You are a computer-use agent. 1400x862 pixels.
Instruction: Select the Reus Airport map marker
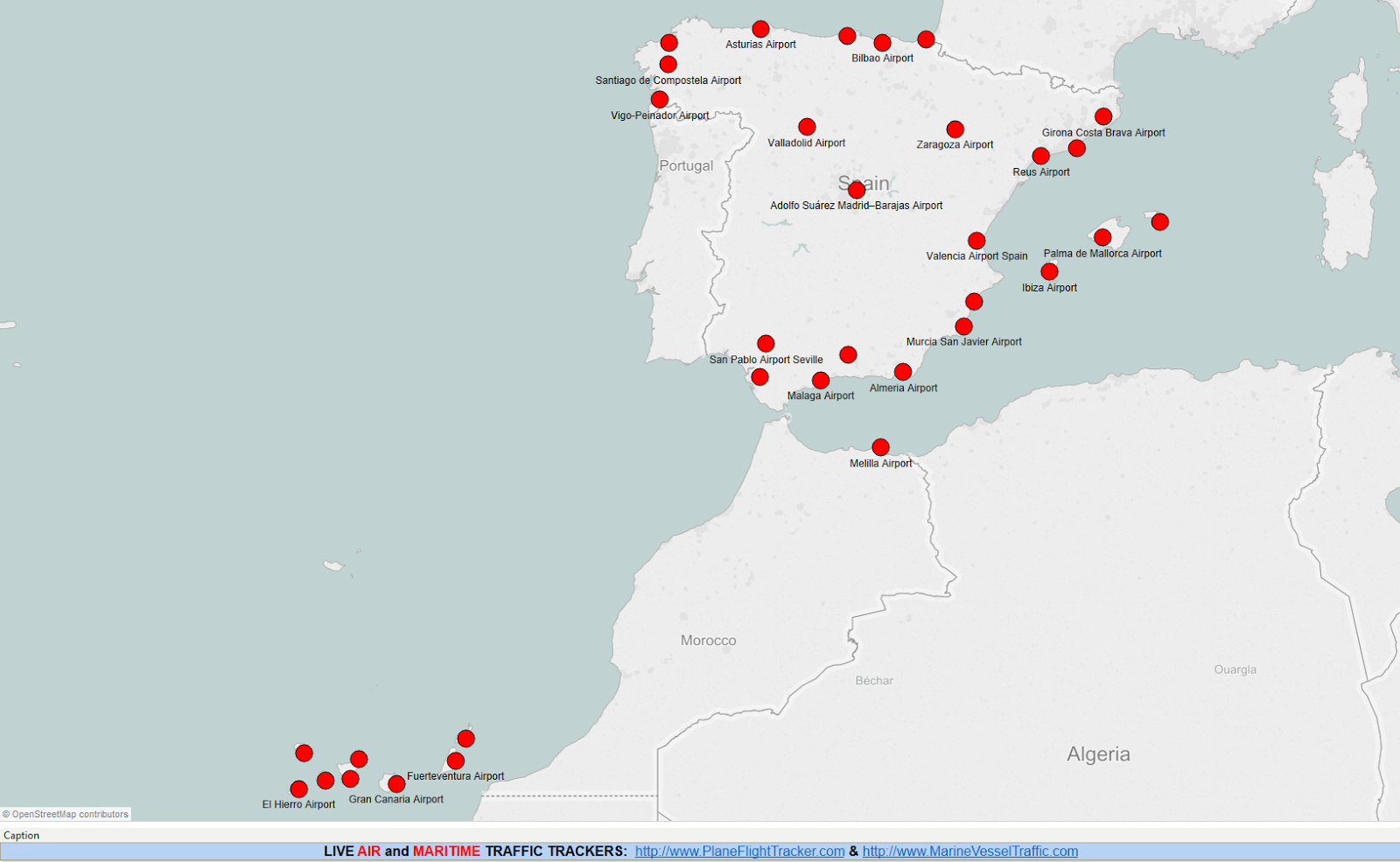click(1040, 156)
